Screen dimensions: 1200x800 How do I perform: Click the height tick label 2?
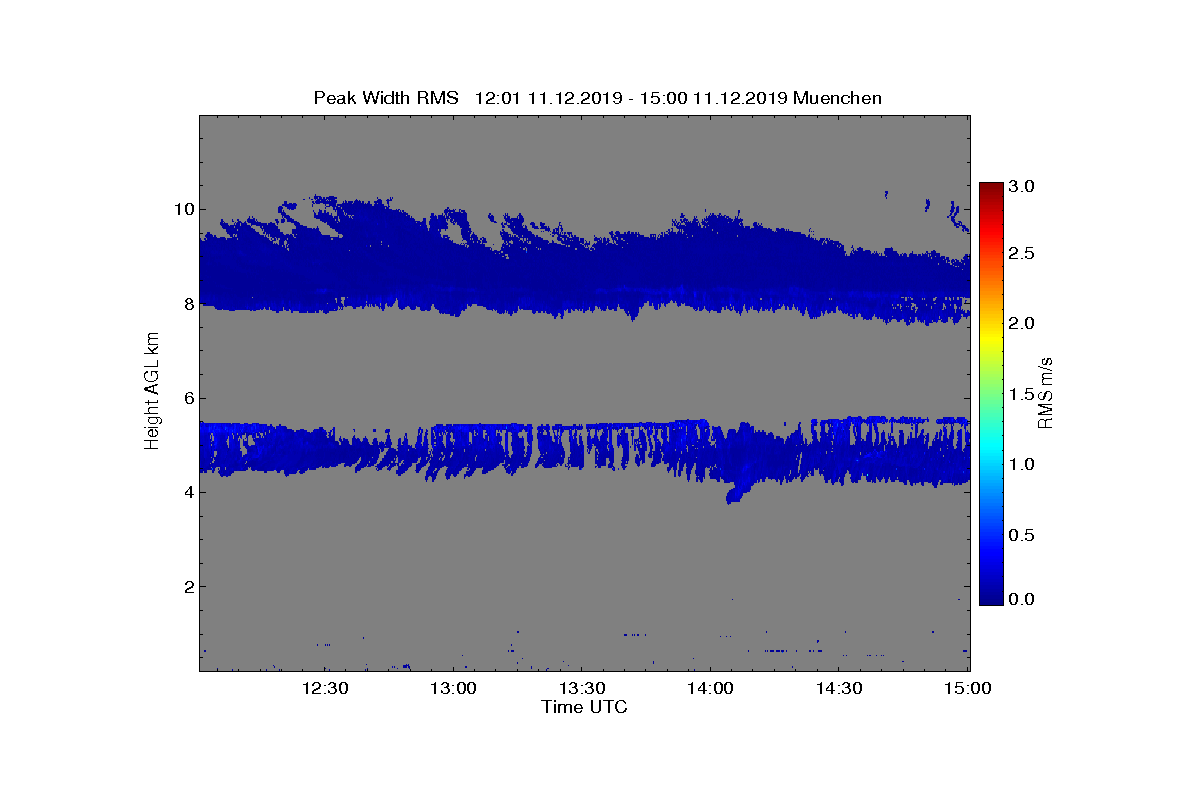click(187, 586)
